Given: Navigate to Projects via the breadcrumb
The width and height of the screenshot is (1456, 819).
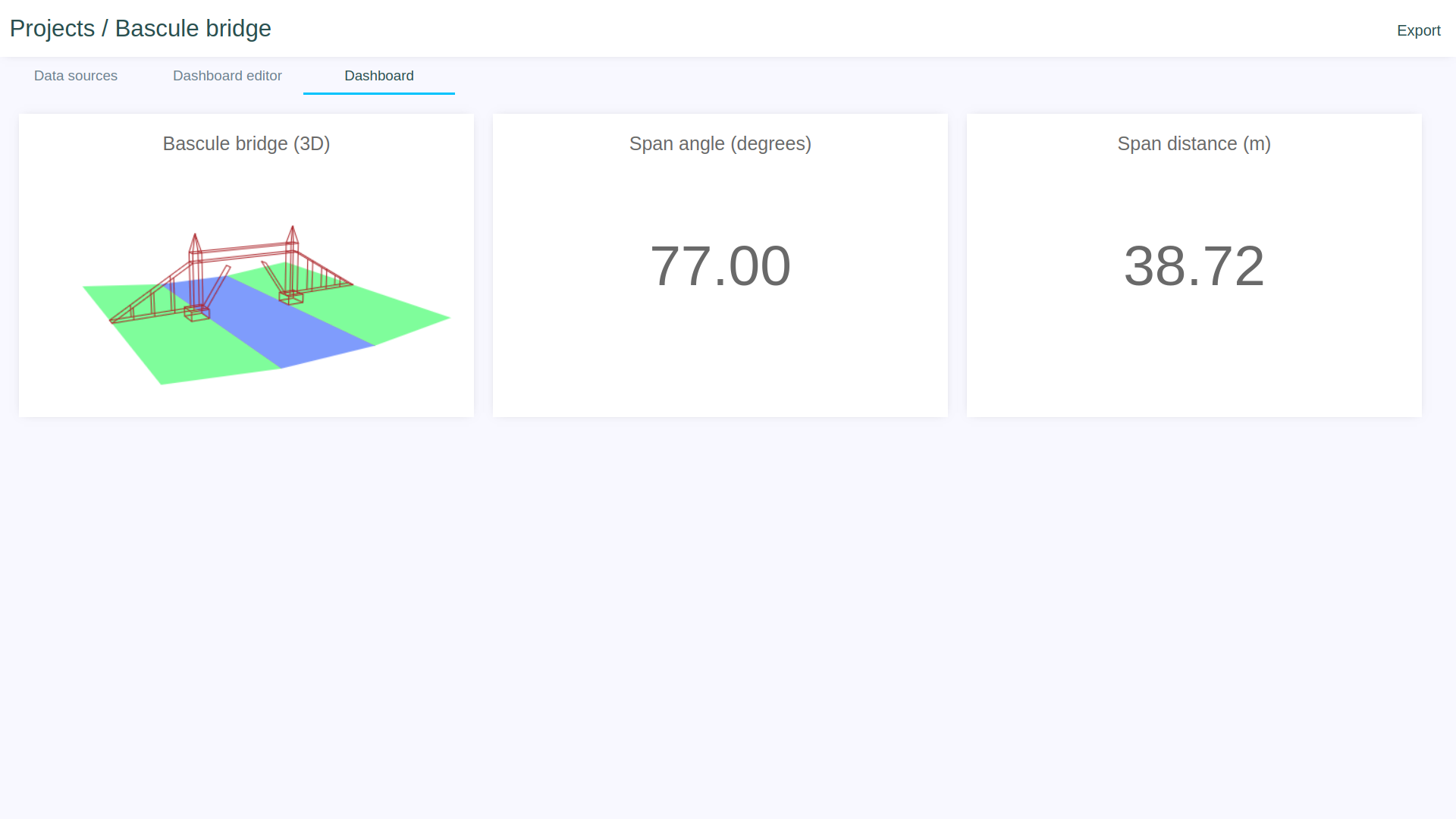Looking at the screenshot, I should click(x=52, y=28).
